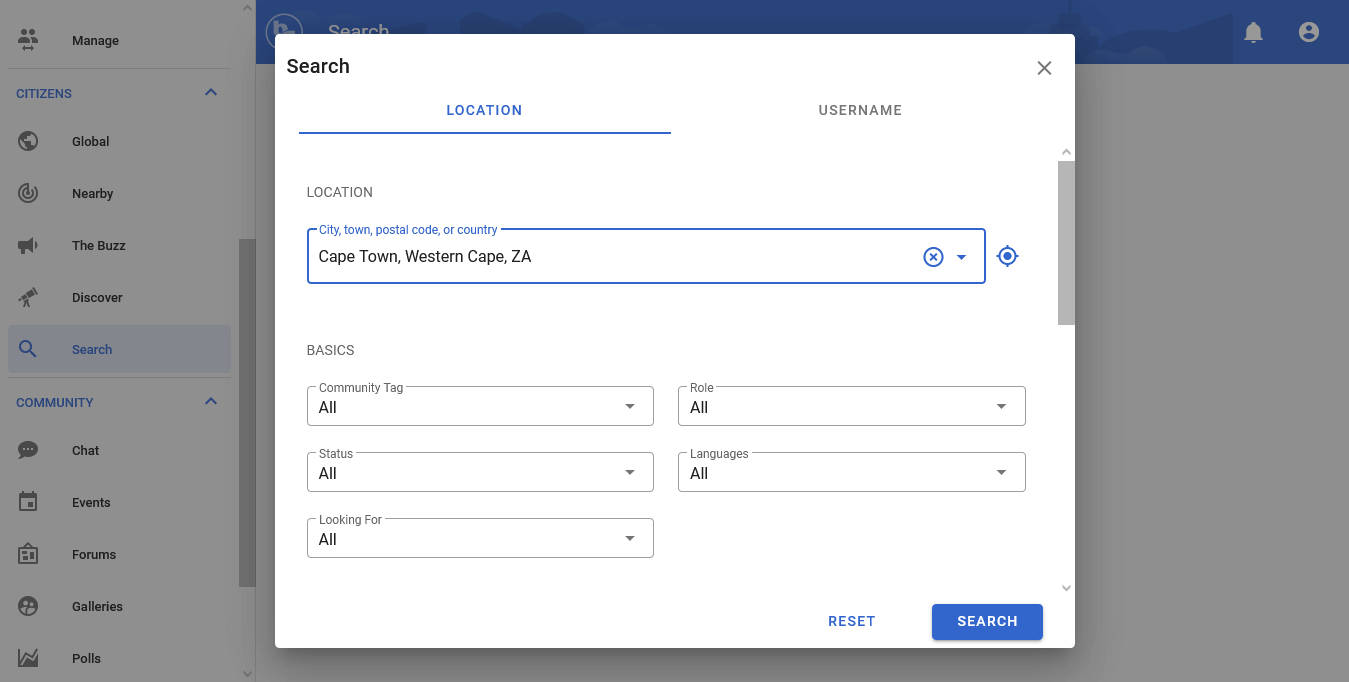Click the Search dialog scrollbar thumb
This screenshot has height=682, width=1349.
click(x=1066, y=243)
